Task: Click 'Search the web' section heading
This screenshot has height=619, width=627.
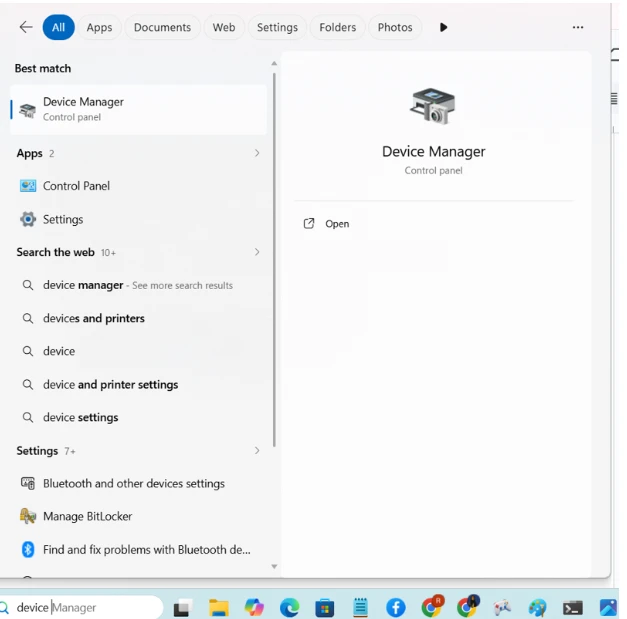Action: click(56, 252)
